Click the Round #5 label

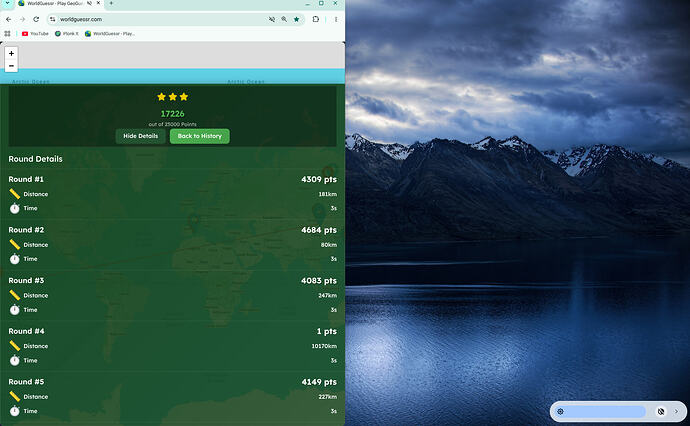[x=26, y=382]
